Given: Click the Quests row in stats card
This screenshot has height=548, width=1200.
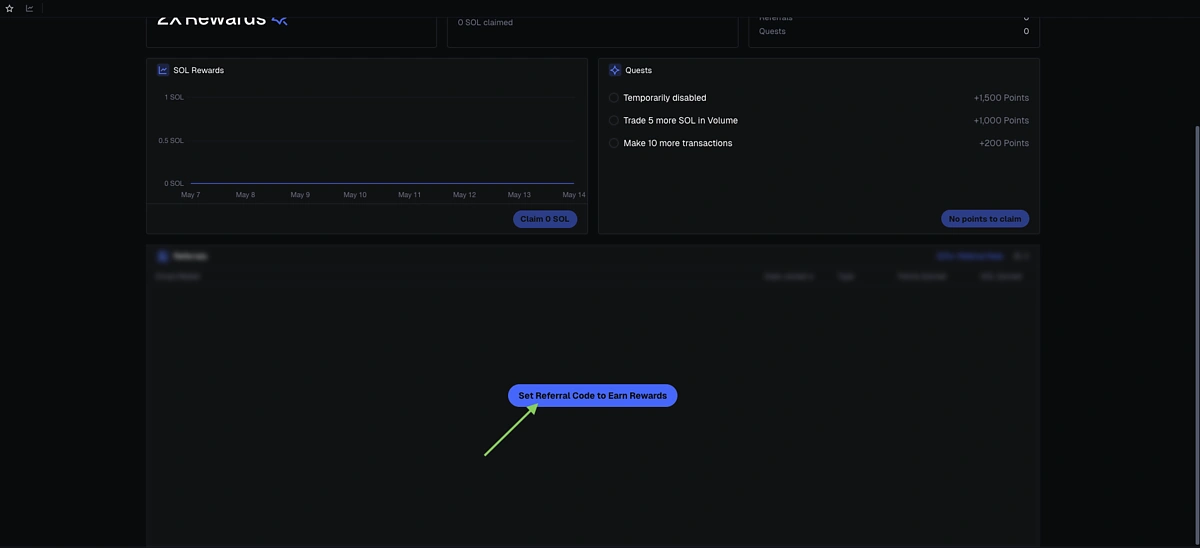Looking at the screenshot, I should (894, 31).
